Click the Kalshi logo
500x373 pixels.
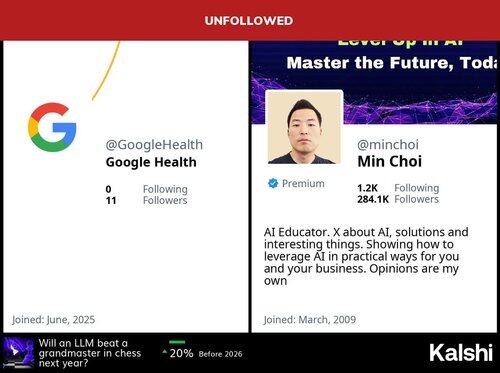pyautogui.click(x=461, y=353)
